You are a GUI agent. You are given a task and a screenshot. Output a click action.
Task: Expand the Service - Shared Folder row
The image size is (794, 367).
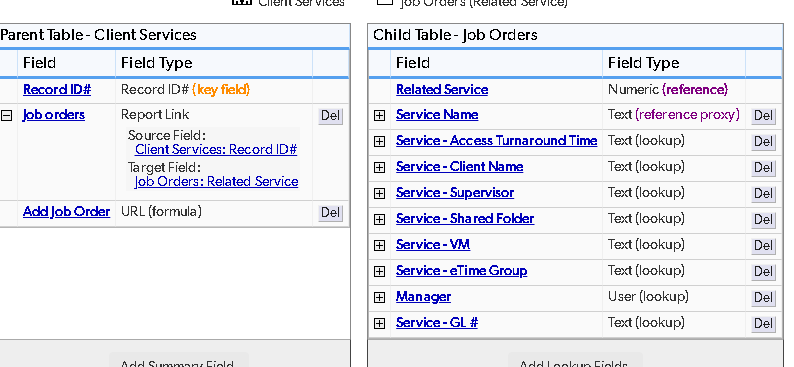[379, 219]
